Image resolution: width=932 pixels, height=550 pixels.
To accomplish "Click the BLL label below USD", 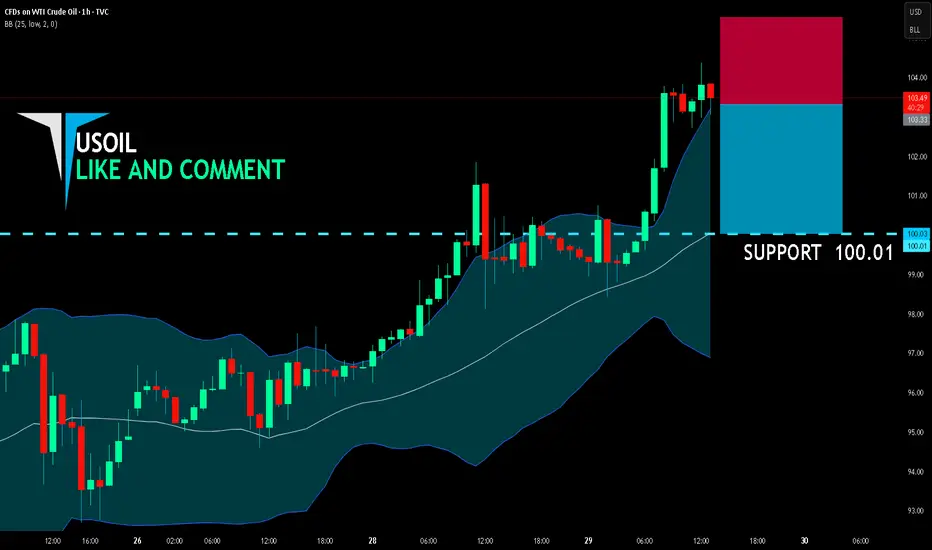I will (915, 30).
